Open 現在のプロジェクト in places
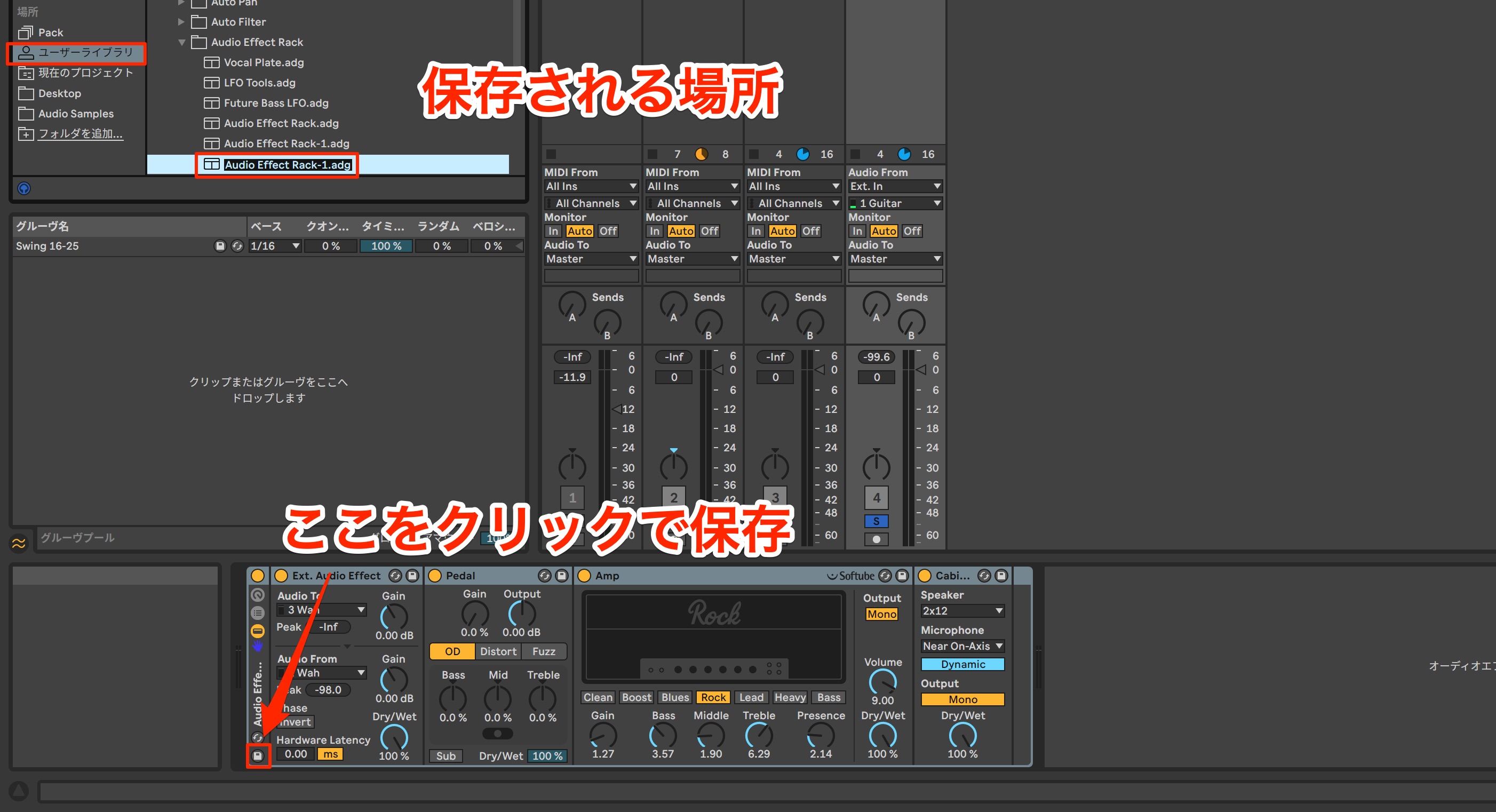This screenshot has height=812, width=1496. coord(85,73)
